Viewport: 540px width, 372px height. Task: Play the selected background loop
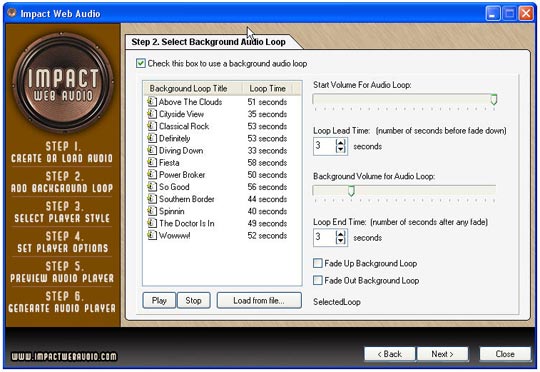pos(159,301)
